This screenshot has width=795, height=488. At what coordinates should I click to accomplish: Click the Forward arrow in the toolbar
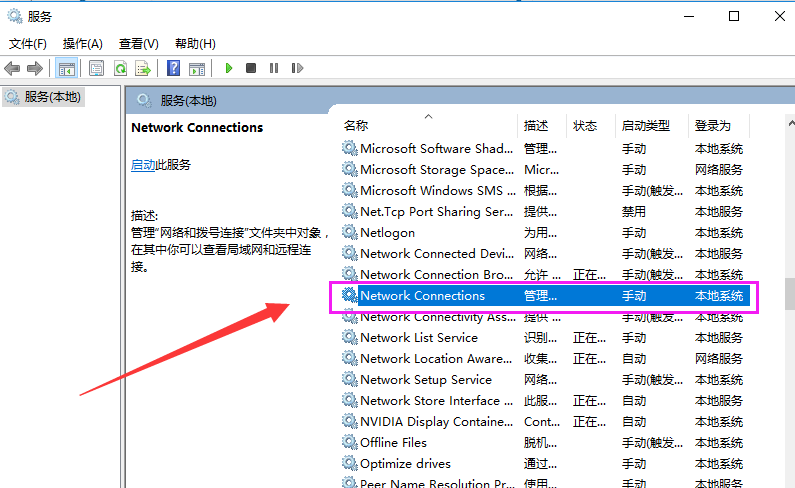point(34,68)
